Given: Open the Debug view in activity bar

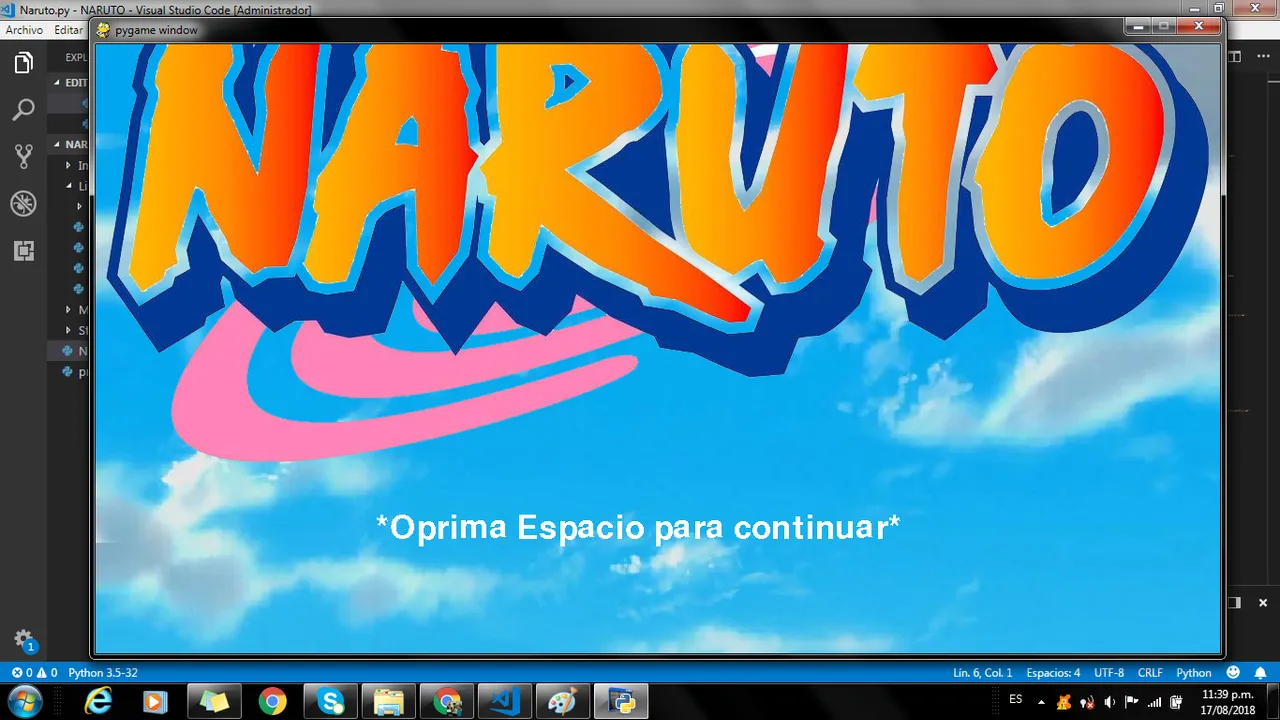Looking at the screenshot, I should [x=23, y=204].
